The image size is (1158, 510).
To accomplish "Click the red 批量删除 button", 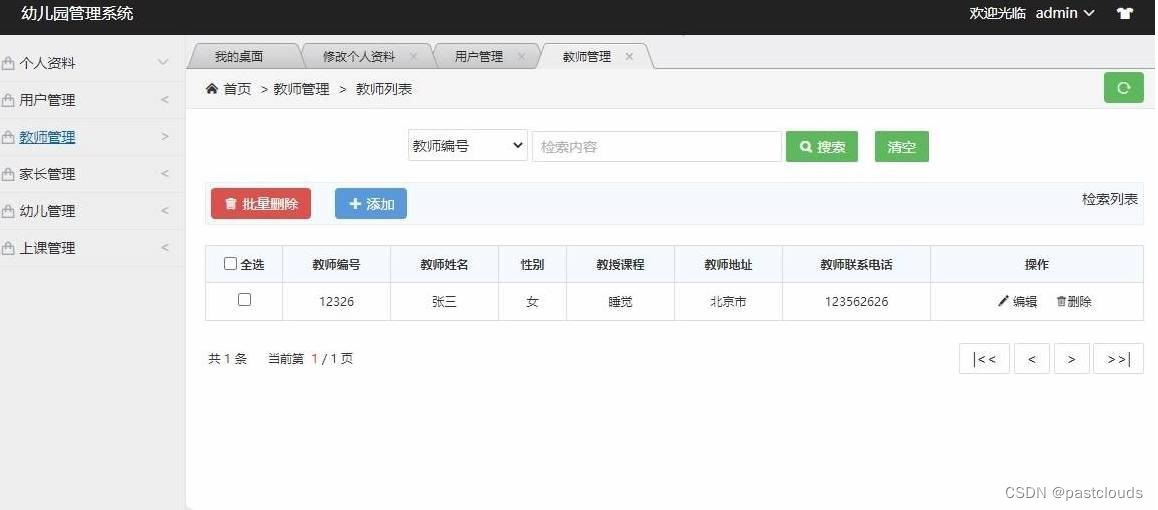I will (261, 204).
